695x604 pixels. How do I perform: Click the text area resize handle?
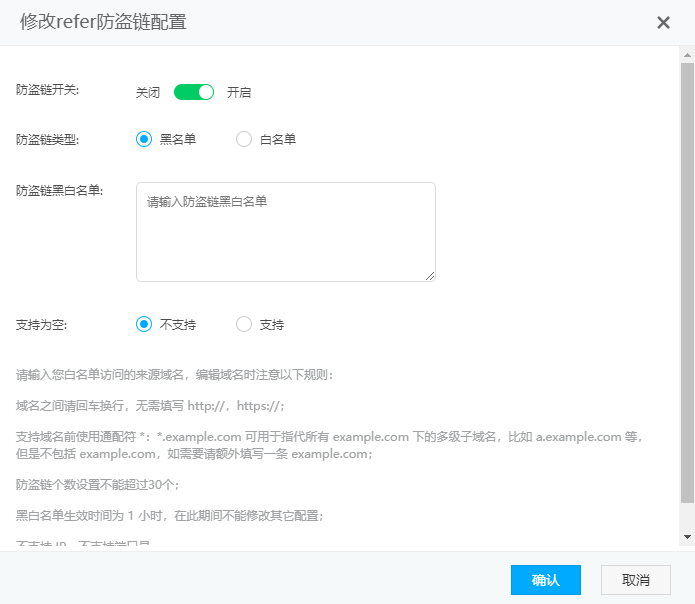(x=430, y=276)
